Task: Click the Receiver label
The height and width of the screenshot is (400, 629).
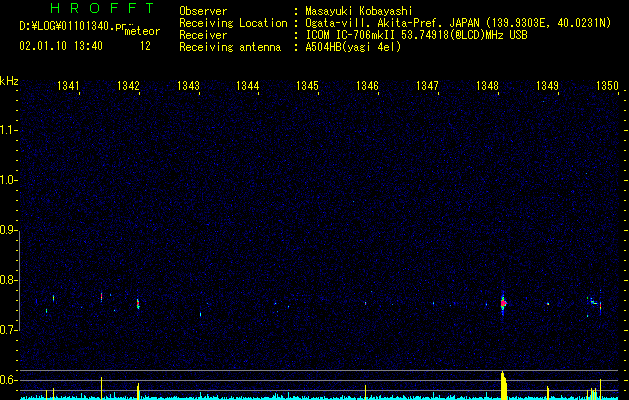Action: click(203, 35)
